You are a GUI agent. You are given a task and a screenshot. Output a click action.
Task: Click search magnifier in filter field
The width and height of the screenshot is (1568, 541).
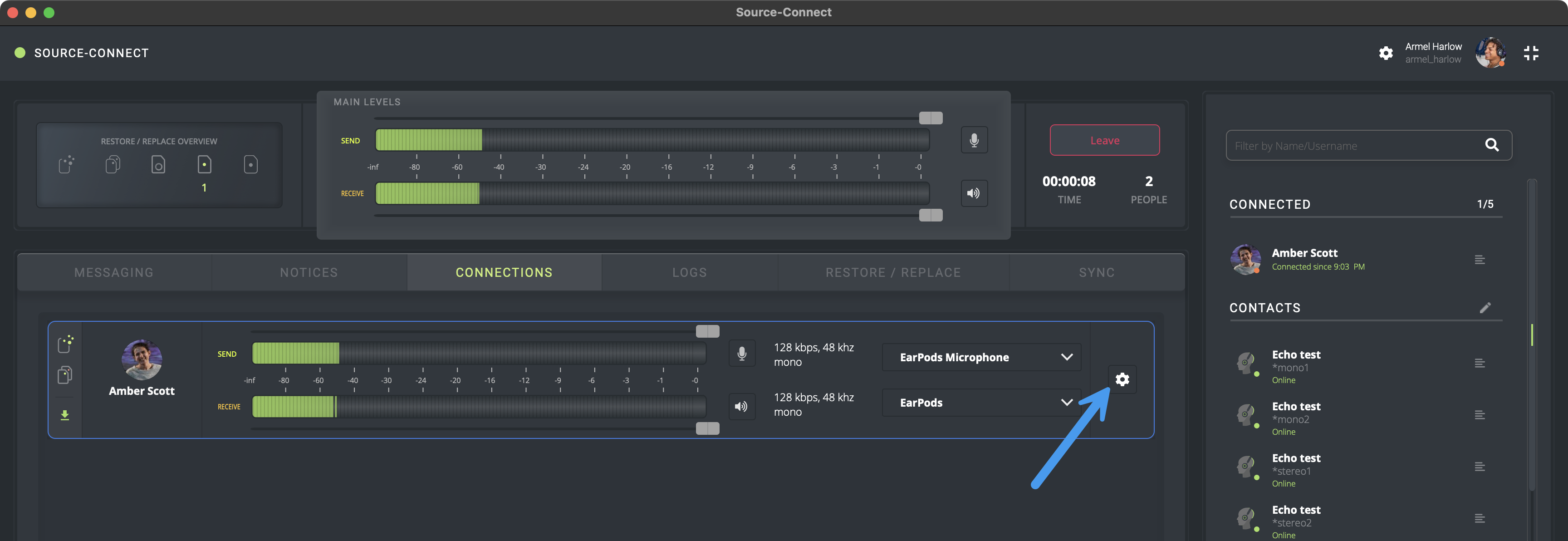(1491, 145)
